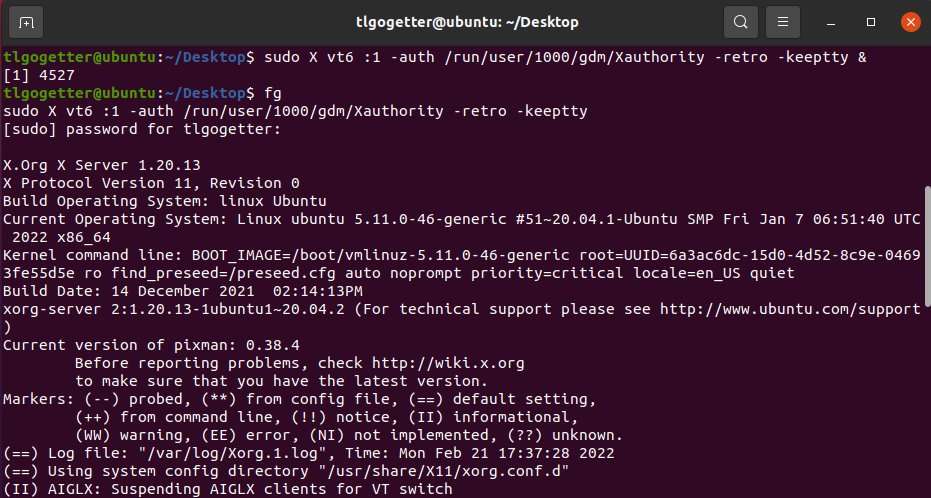931x498 pixels.
Task: Click the X.Org X Server 1.20.13 line
Action: point(102,165)
